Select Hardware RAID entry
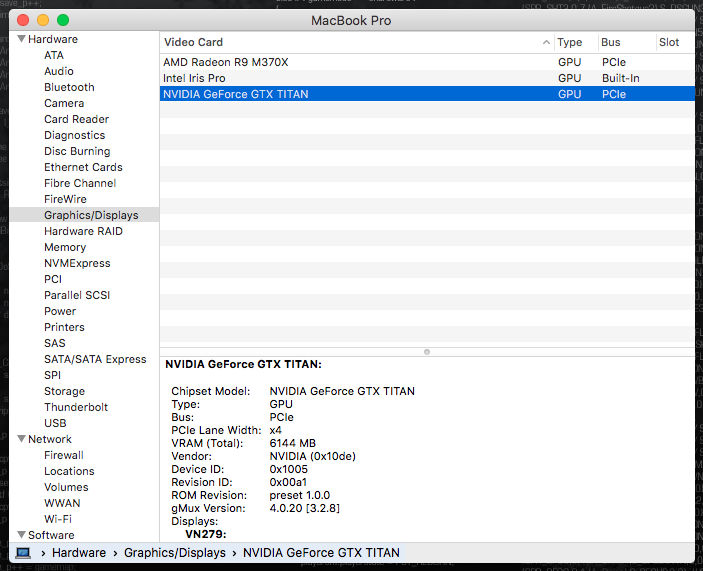Screen dimensions: 703x571 tap(83, 231)
